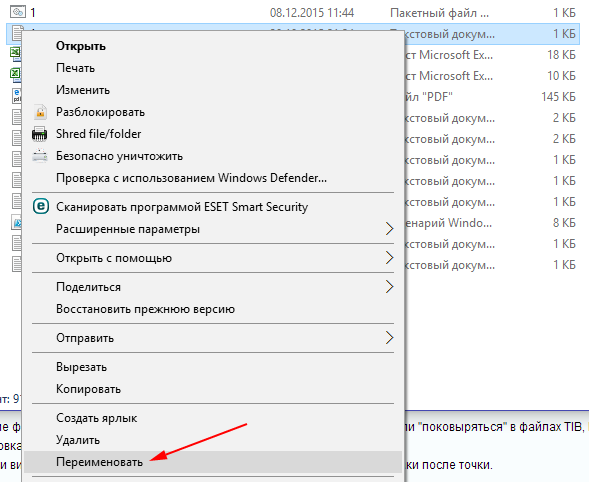Select the first Excel file icon

tap(15, 52)
